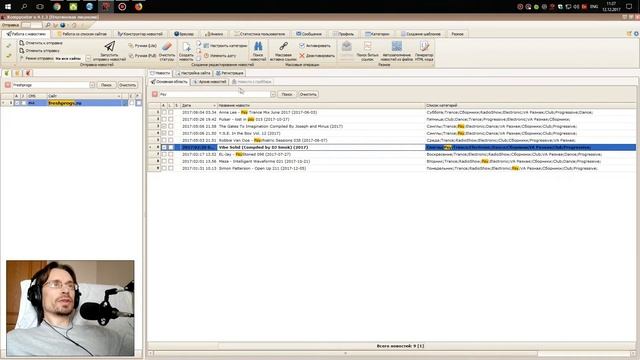Viewport: 640px width, 360px height.
Task: Click the activate checkmark icon in ribbon
Action: 302,45
